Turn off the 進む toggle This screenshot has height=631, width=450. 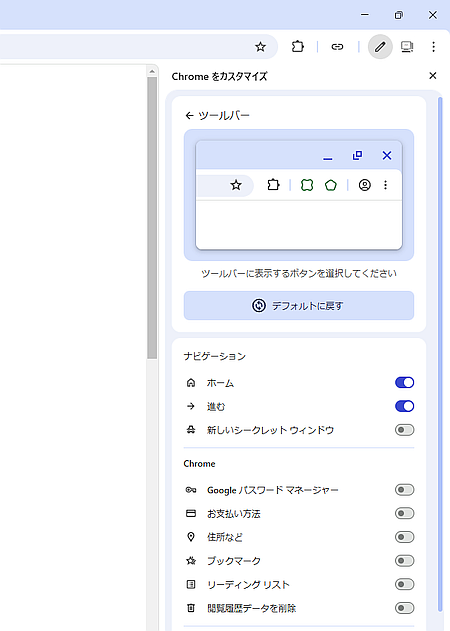coord(405,406)
